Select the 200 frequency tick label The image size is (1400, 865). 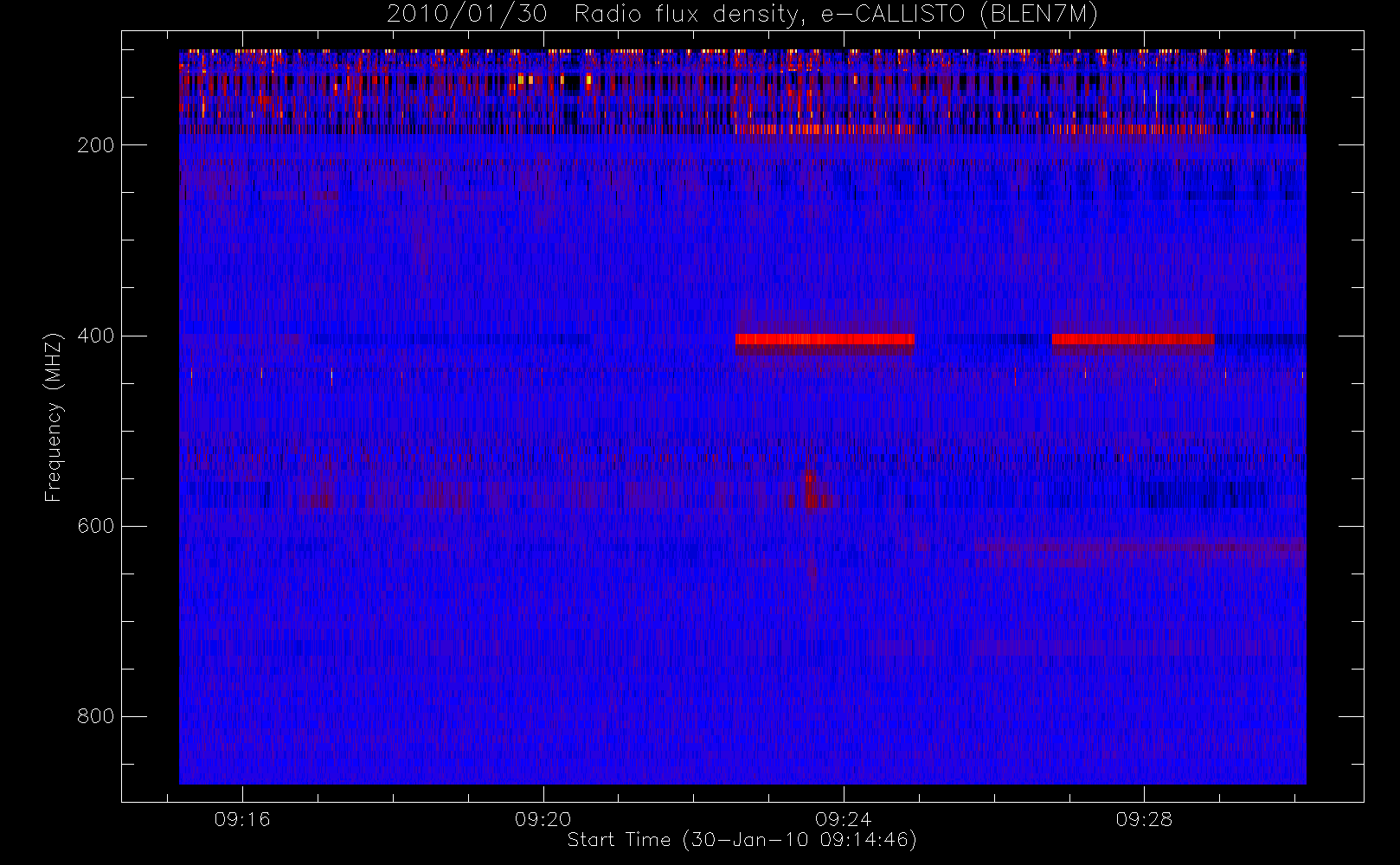[96, 145]
